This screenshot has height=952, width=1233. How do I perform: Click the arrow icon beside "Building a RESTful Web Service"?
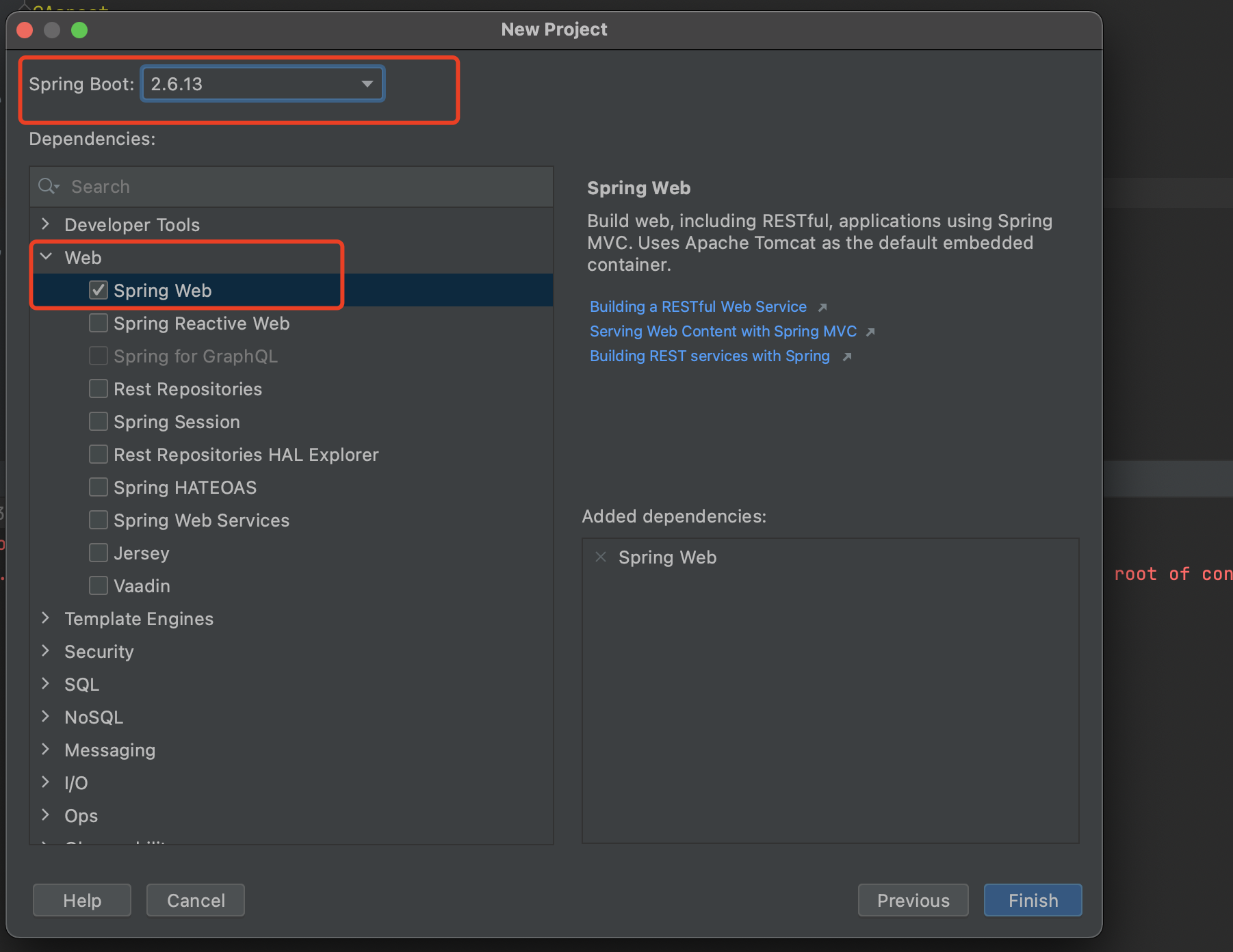pyautogui.click(x=823, y=307)
